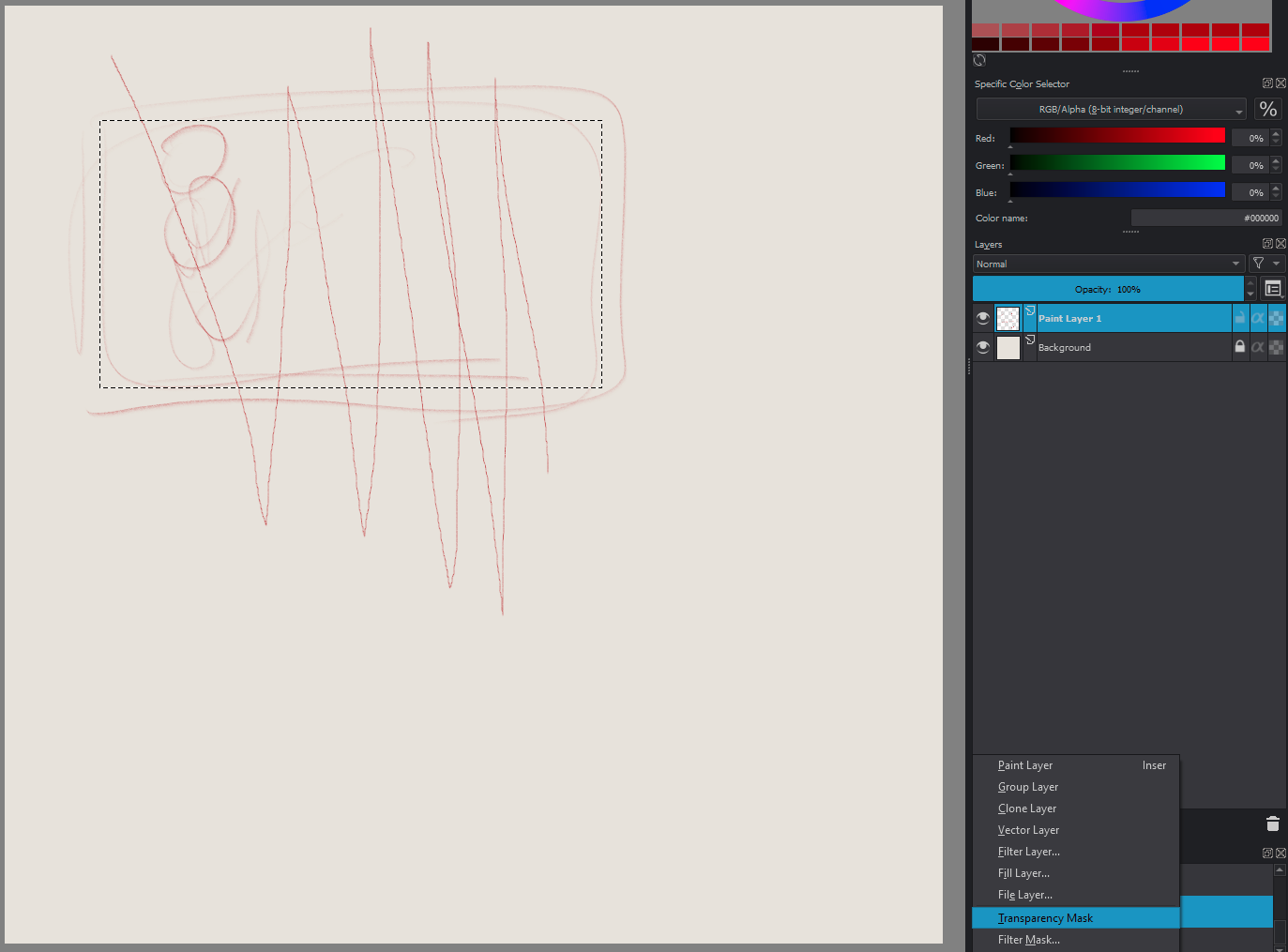This screenshot has width=1288, height=952.
Task: Choose Fill Layer... from the menu
Action: [1076, 873]
